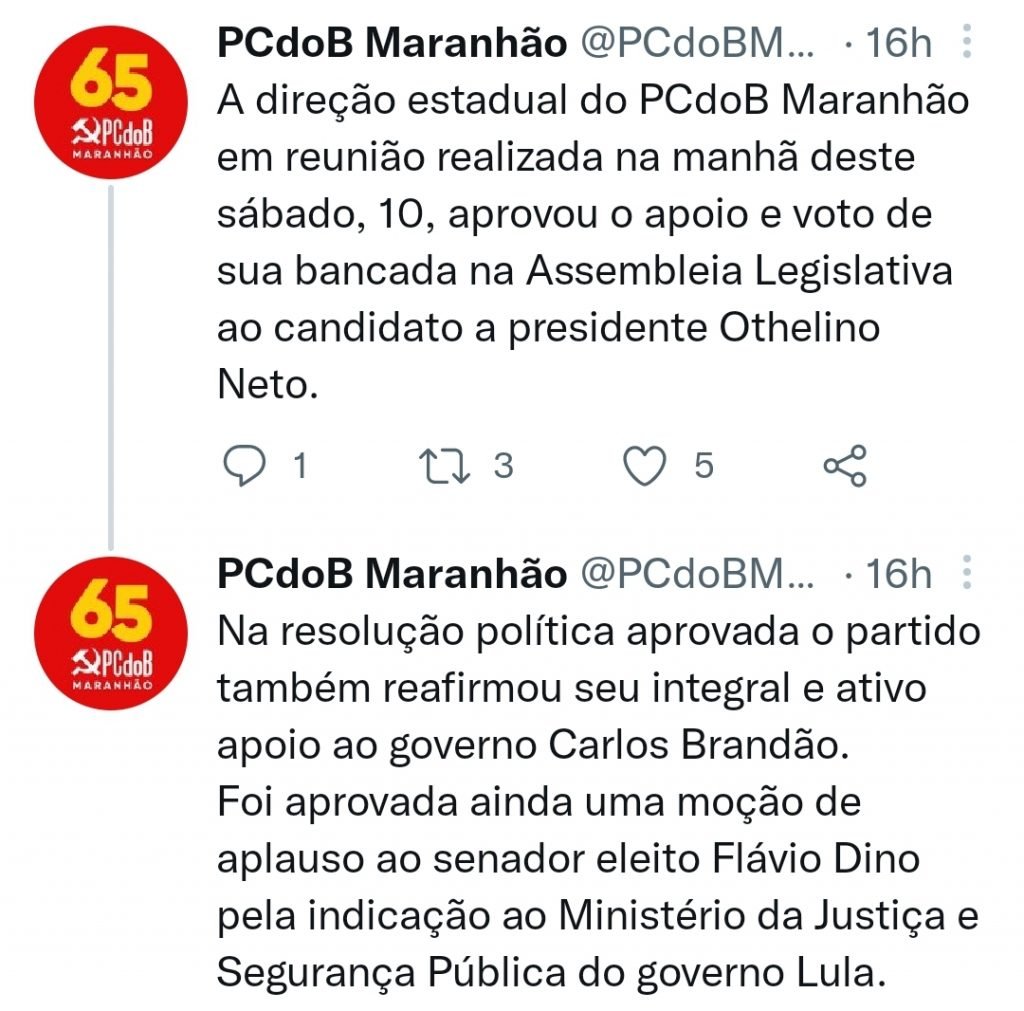Viewport: 1024px width, 1011px height.
Task: Share the first tweet via share icon
Action: [845, 466]
